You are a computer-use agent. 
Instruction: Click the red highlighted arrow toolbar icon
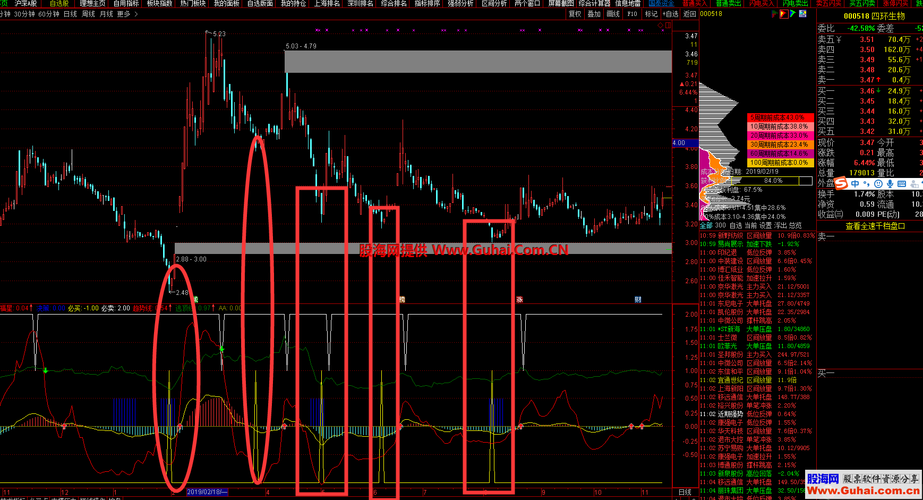[784, 14]
